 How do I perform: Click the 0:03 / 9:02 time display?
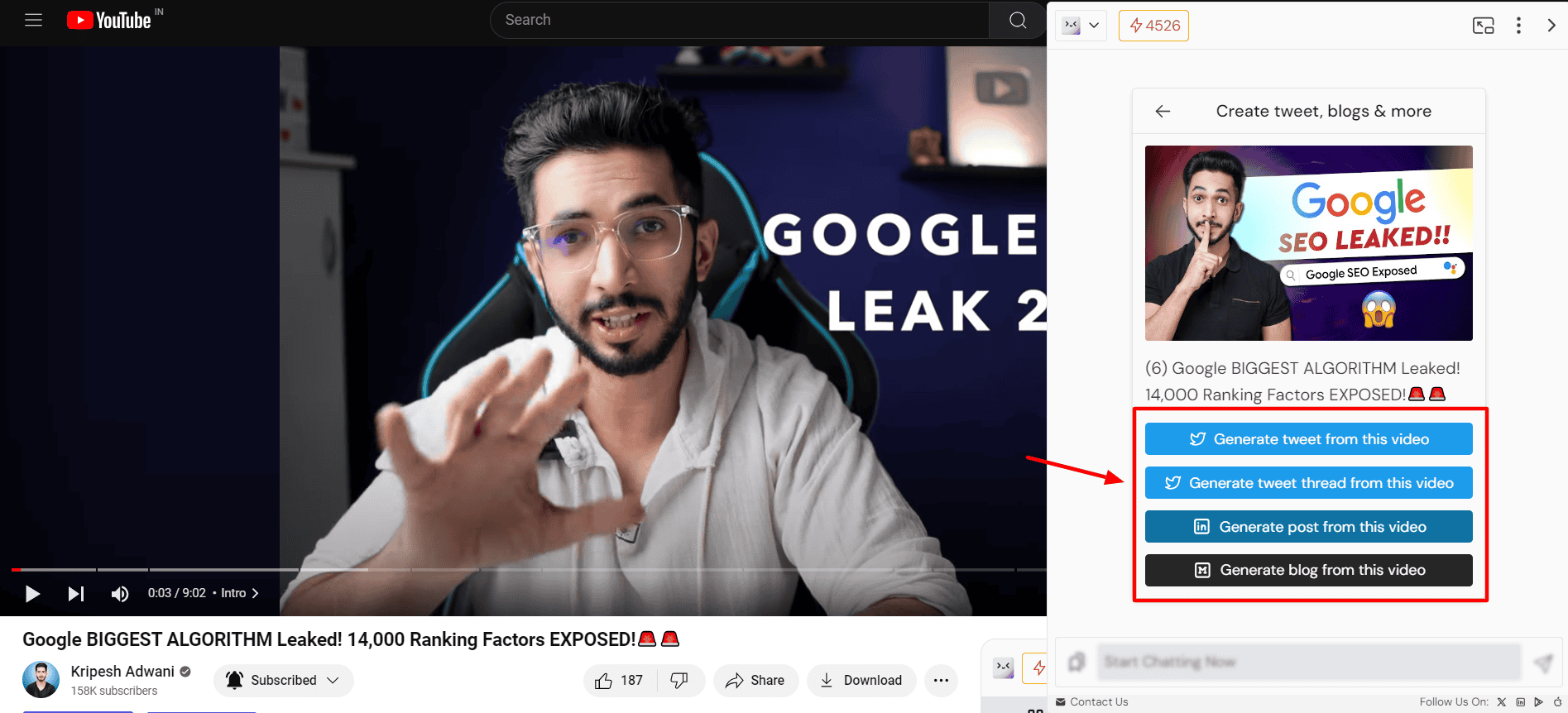click(177, 593)
